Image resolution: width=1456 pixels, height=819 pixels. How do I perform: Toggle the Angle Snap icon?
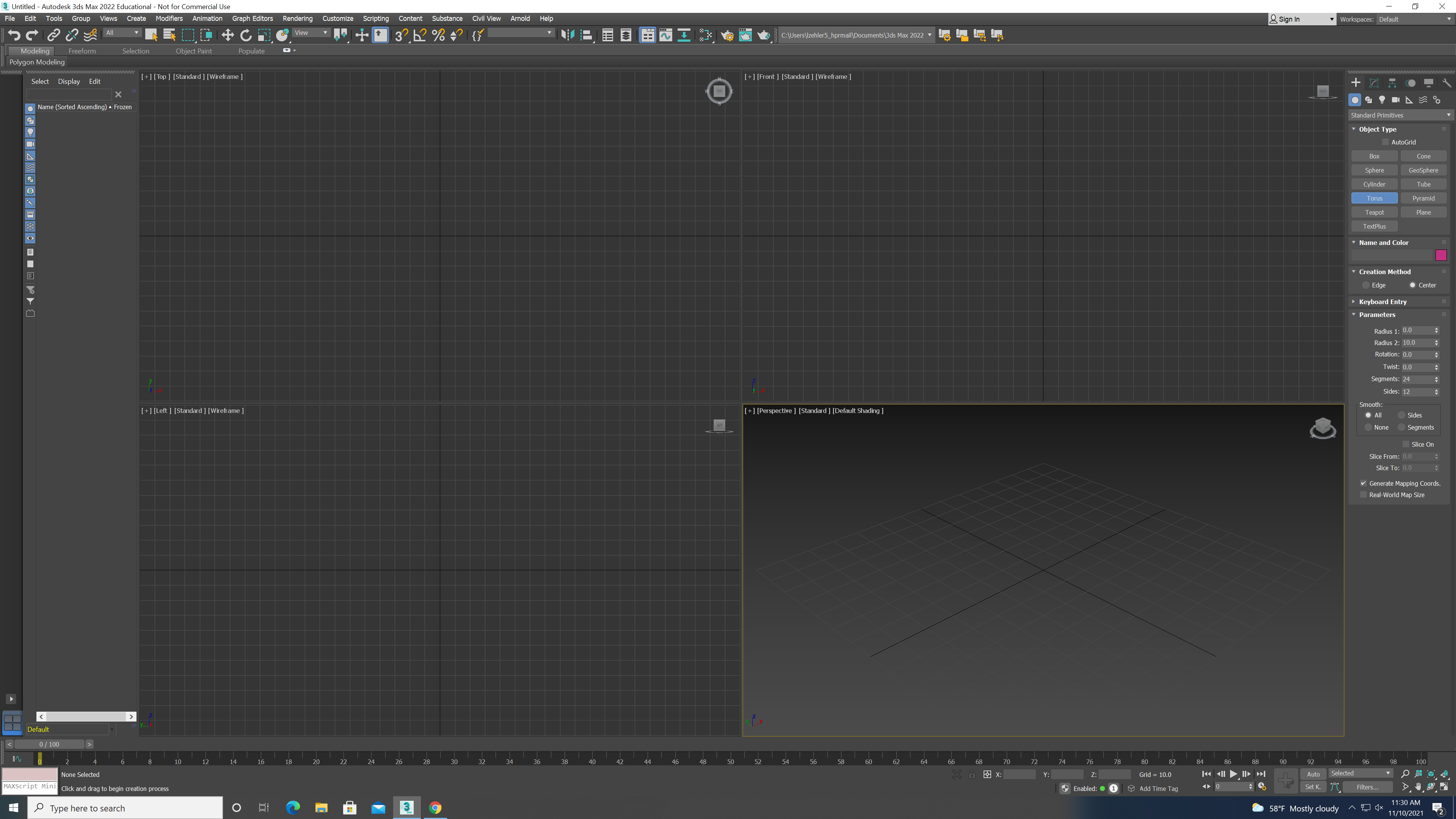tap(420, 35)
